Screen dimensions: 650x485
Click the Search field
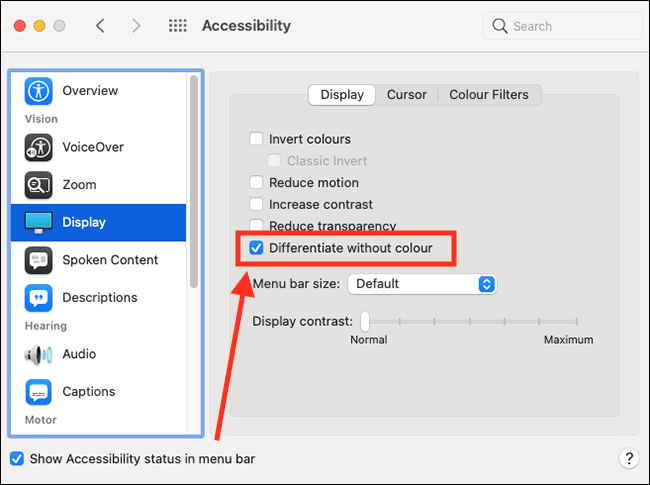point(562,26)
